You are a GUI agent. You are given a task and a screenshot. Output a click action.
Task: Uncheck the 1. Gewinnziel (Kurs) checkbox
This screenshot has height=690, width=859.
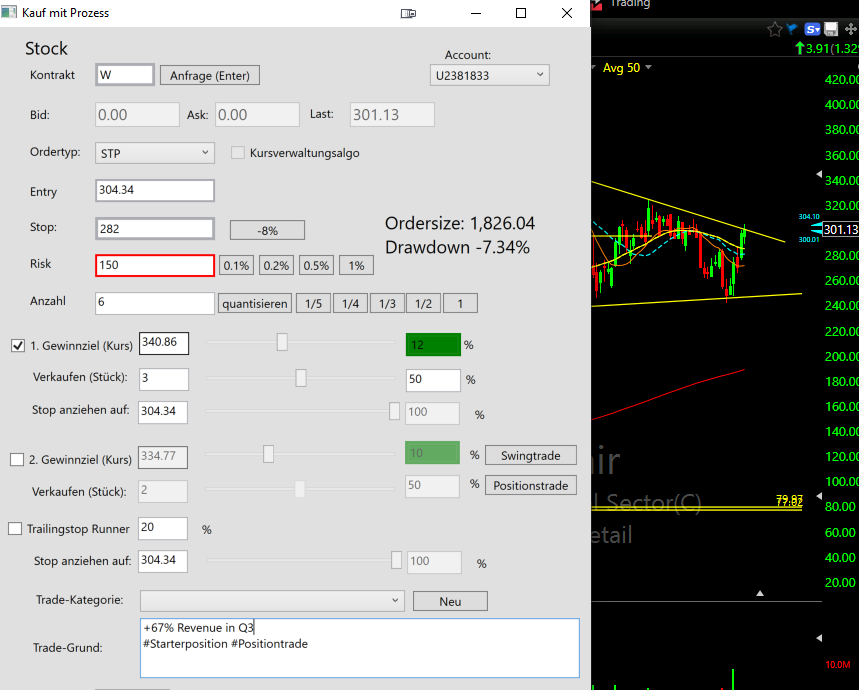(x=18, y=346)
